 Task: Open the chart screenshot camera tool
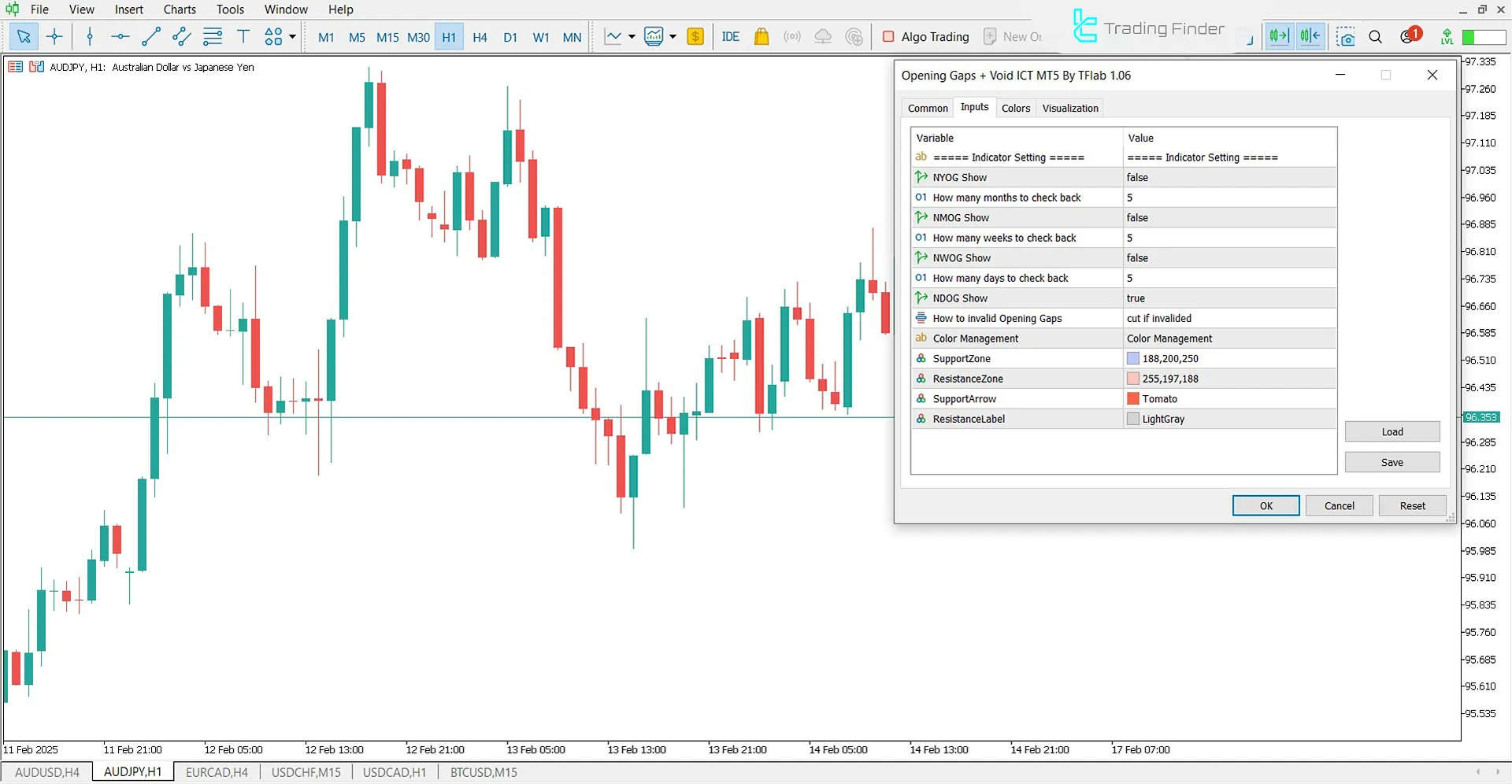(x=1346, y=37)
